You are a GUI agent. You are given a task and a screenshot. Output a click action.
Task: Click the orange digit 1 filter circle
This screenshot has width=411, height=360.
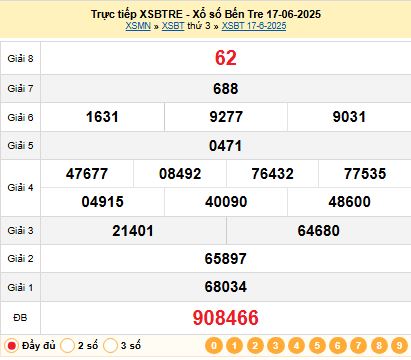tap(235, 346)
